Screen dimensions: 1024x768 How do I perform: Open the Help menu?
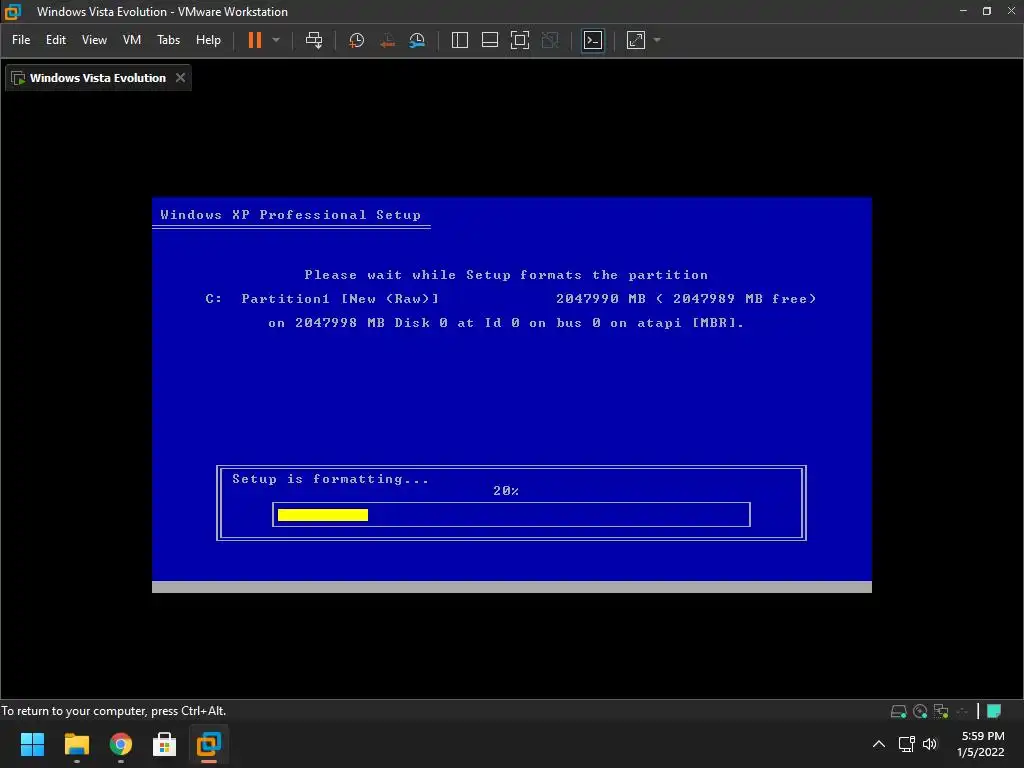pyautogui.click(x=208, y=40)
